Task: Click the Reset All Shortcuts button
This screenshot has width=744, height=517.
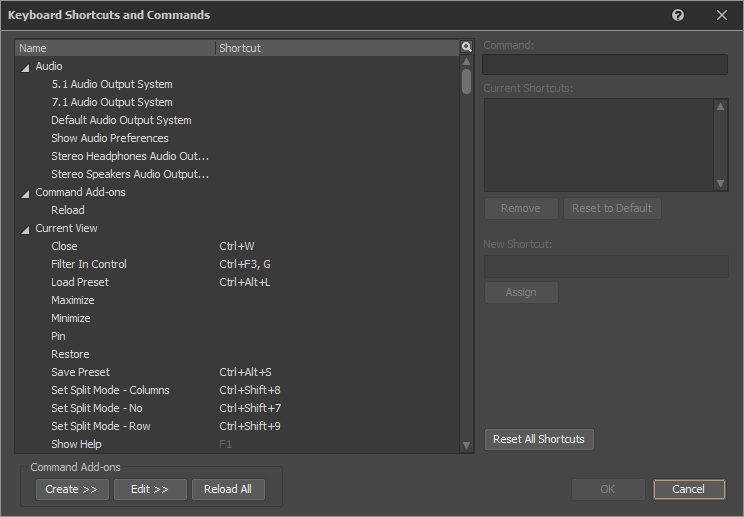Action: pos(539,440)
